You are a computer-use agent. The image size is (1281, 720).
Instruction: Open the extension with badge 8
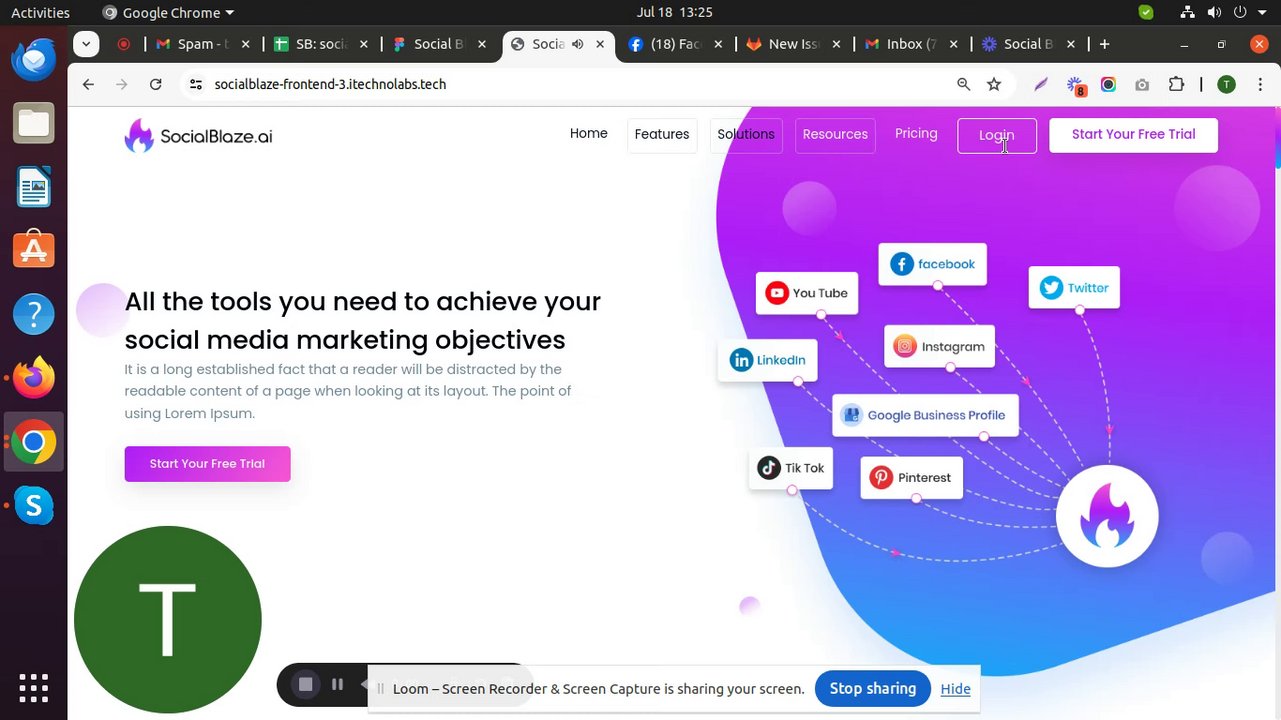[x=1075, y=86]
